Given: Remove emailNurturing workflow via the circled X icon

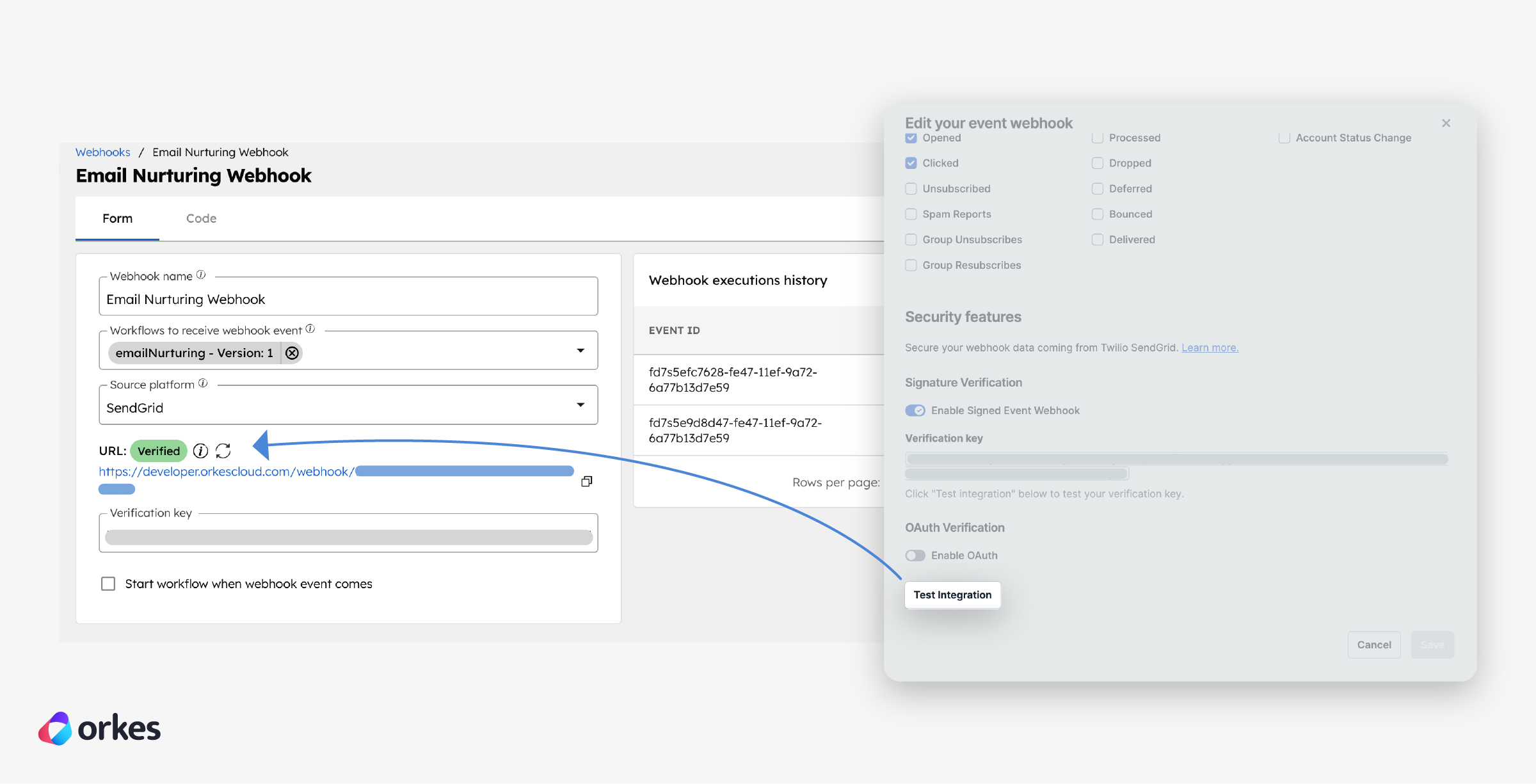Looking at the screenshot, I should click(292, 353).
